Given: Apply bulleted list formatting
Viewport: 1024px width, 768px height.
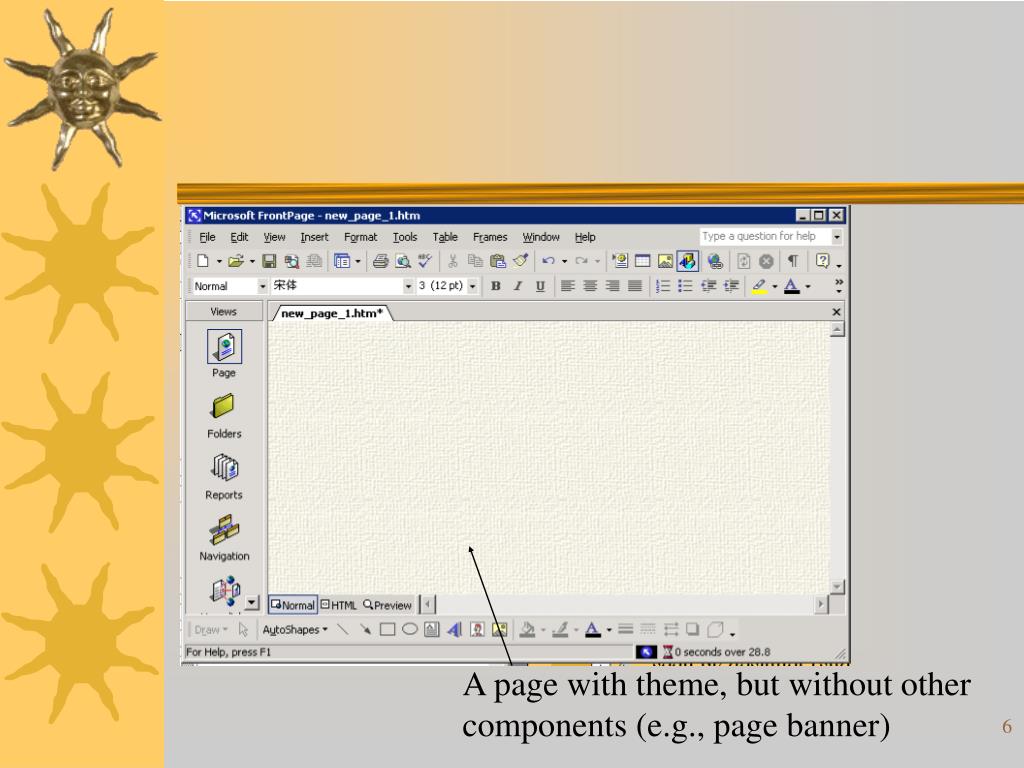Looking at the screenshot, I should click(x=685, y=286).
